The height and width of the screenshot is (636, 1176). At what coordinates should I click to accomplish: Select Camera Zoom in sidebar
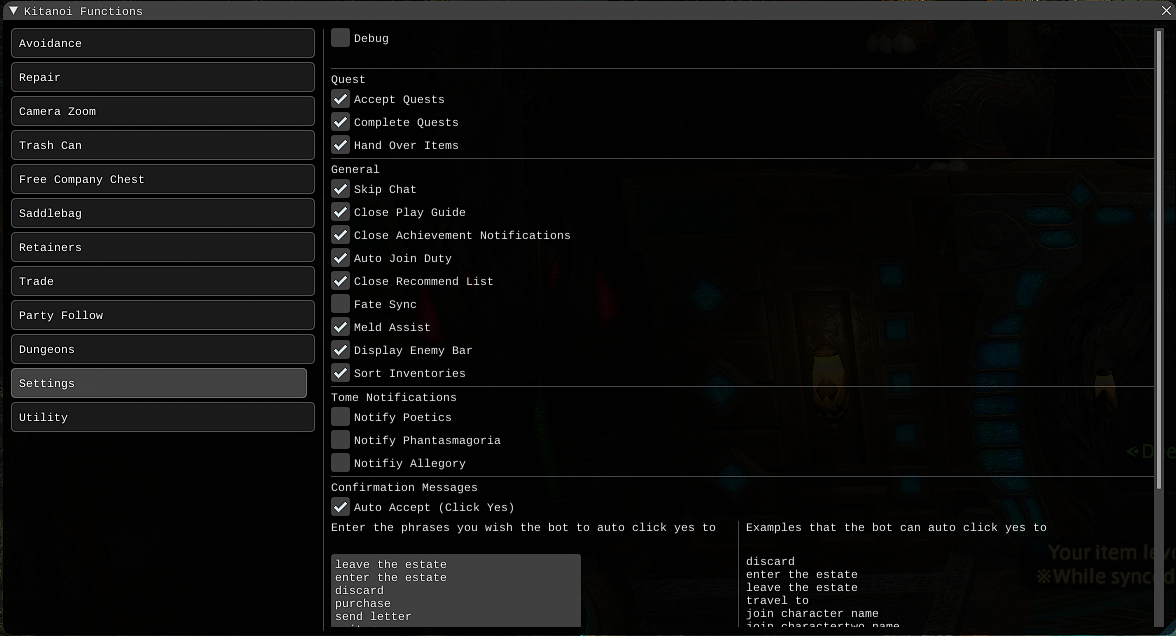pyautogui.click(x=162, y=111)
